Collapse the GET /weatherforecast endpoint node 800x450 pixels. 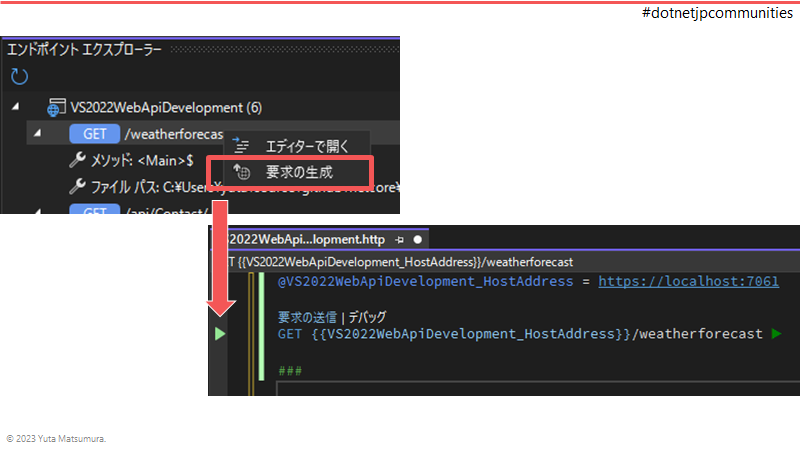click(x=37, y=133)
